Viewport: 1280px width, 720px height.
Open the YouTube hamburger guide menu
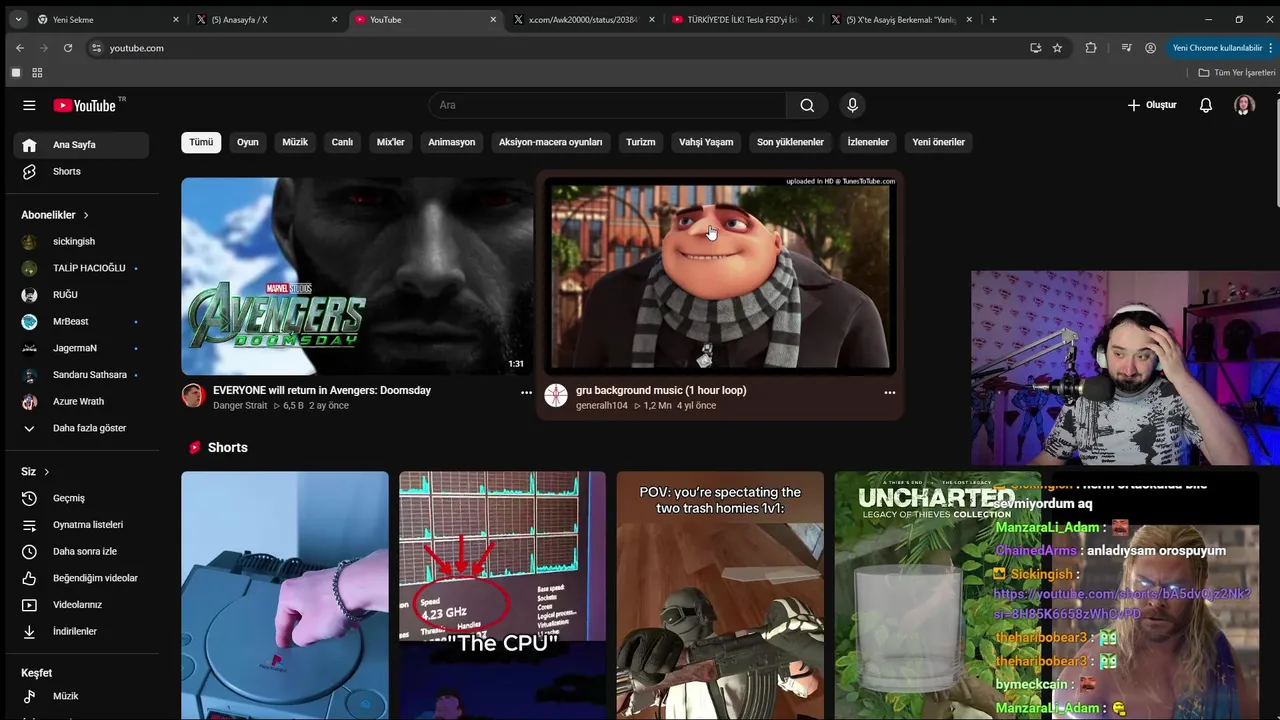29,105
